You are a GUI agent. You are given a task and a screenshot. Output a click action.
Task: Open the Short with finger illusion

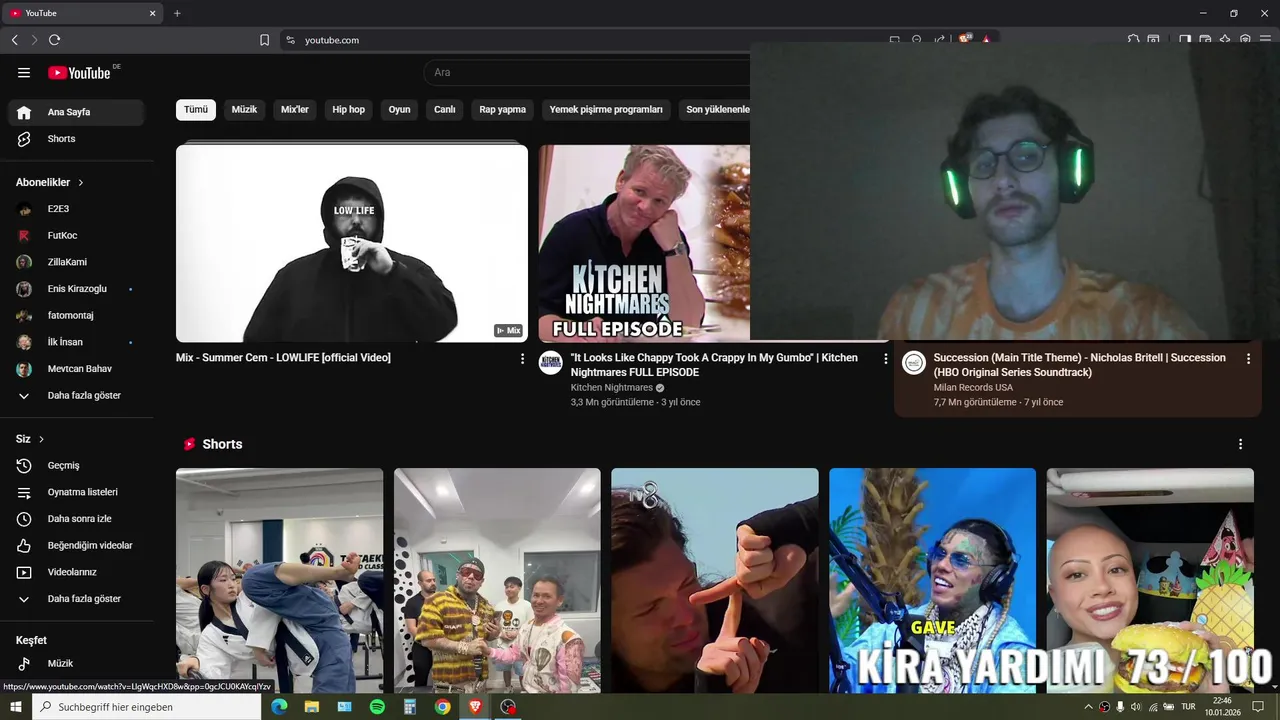pos(715,580)
